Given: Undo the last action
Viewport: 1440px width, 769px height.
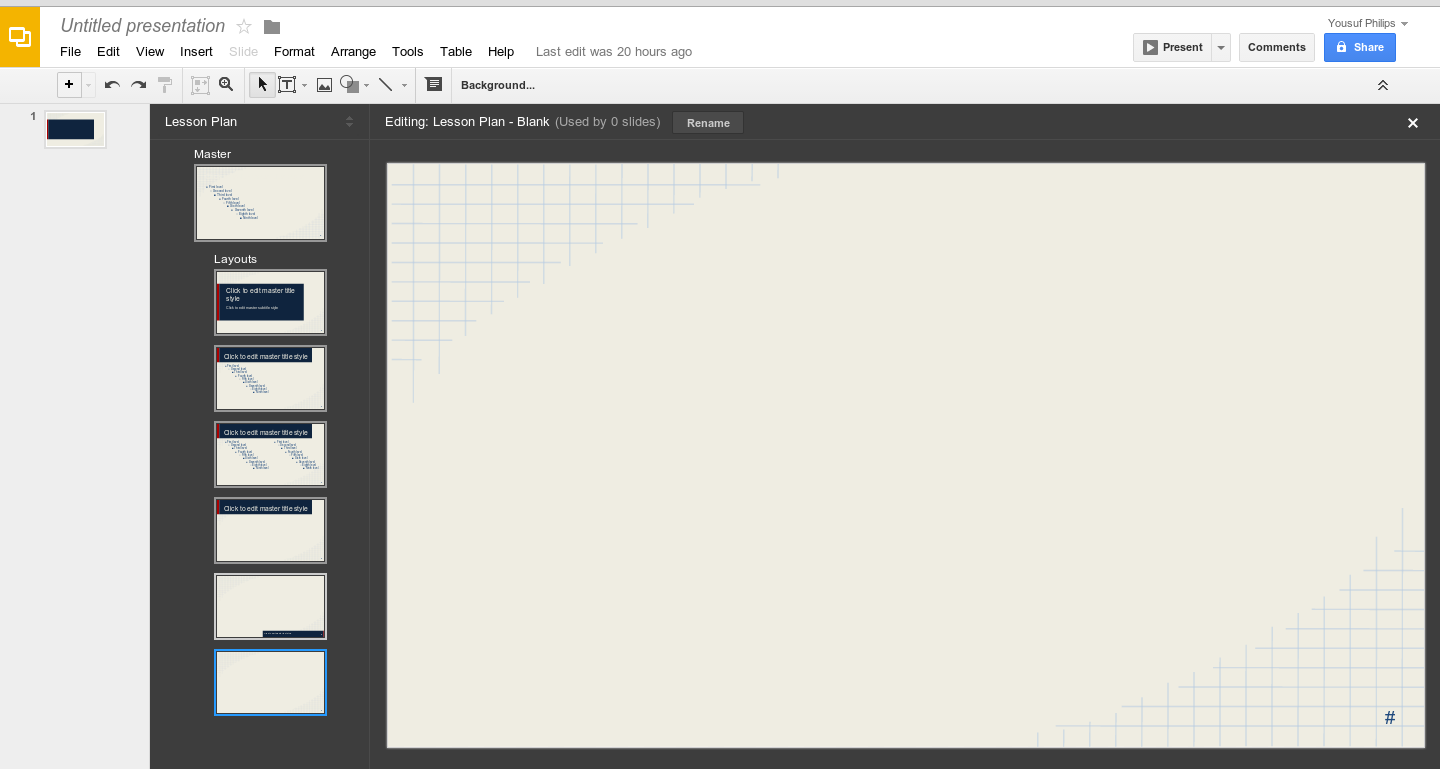Looking at the screenshot, I should tap(112, 85).
